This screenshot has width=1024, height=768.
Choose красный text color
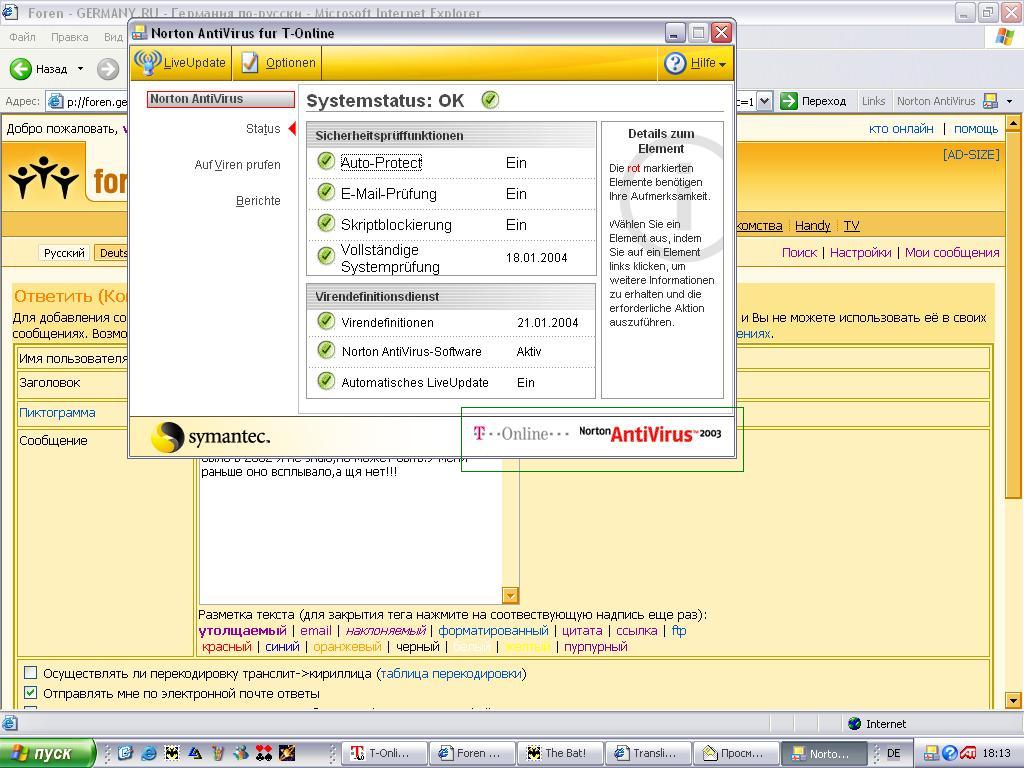pyautogui.click(x=227, y=647)
